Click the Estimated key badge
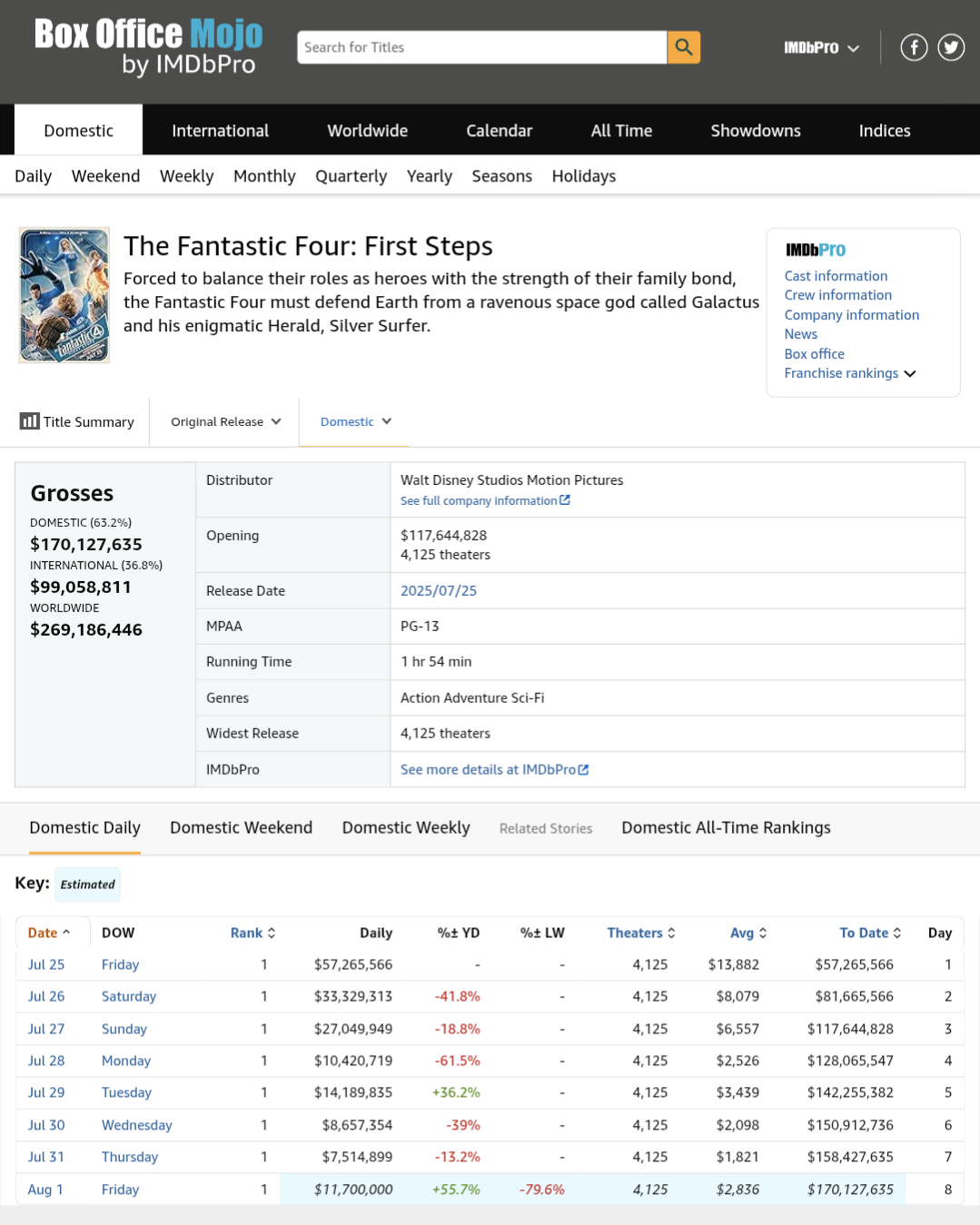 (x=87, y=884)
